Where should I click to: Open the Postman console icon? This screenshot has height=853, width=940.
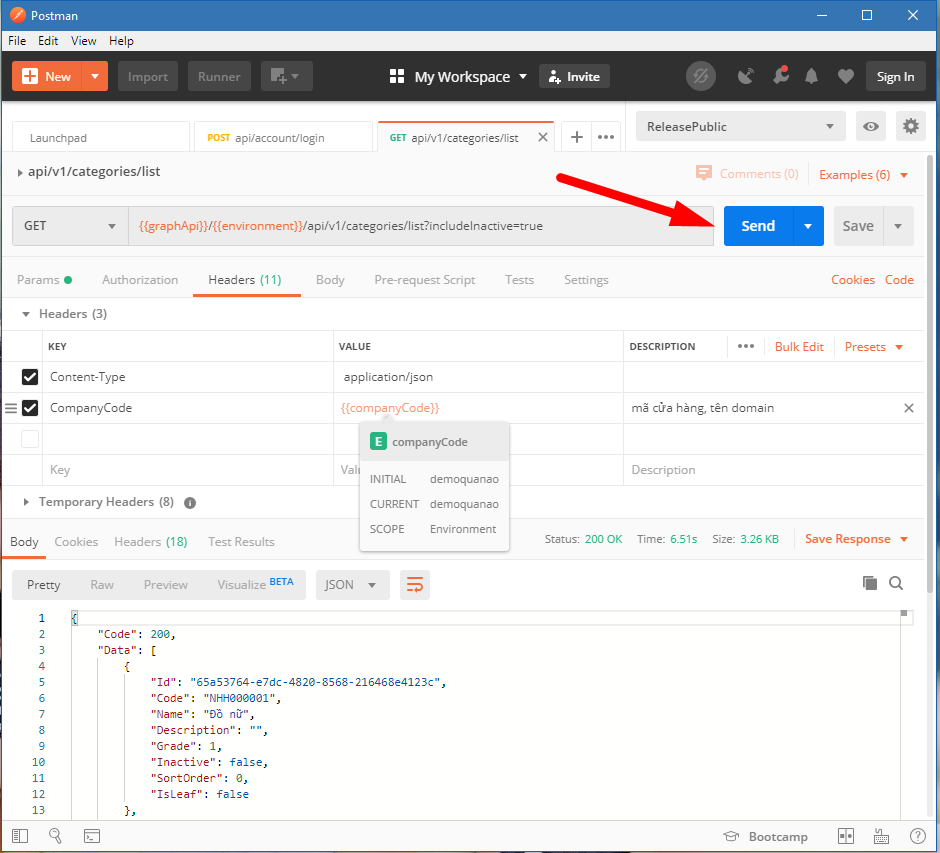92,836
